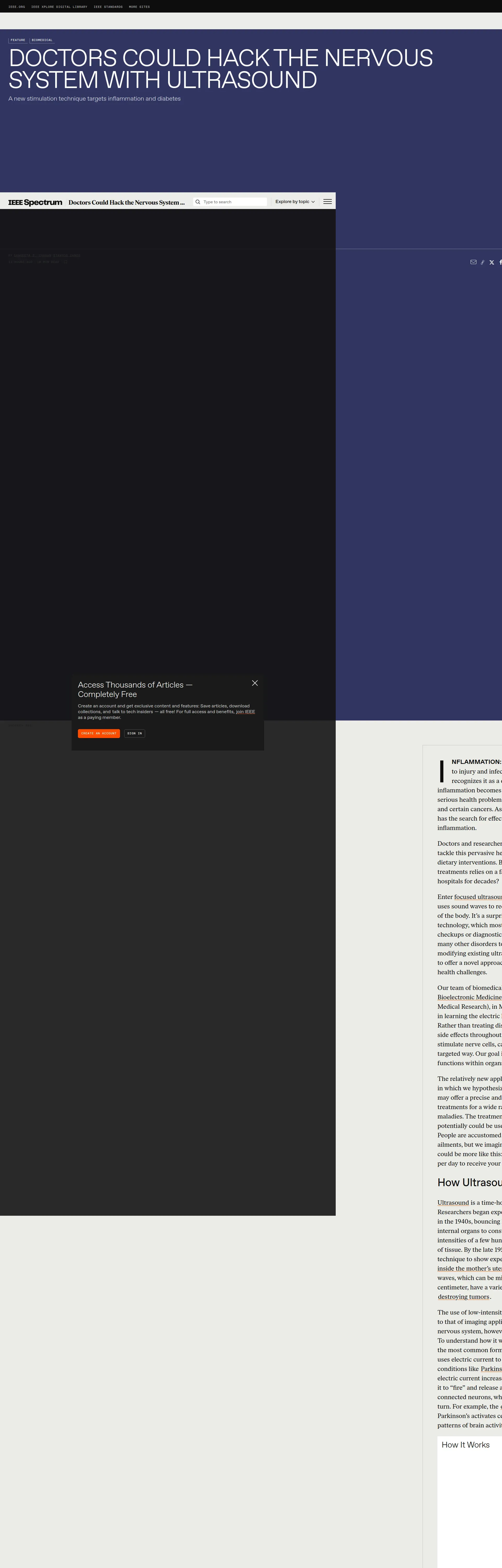Open IEEE Xplore Digital Library link
Viewport: 502px width, 1568px height.
59,7
